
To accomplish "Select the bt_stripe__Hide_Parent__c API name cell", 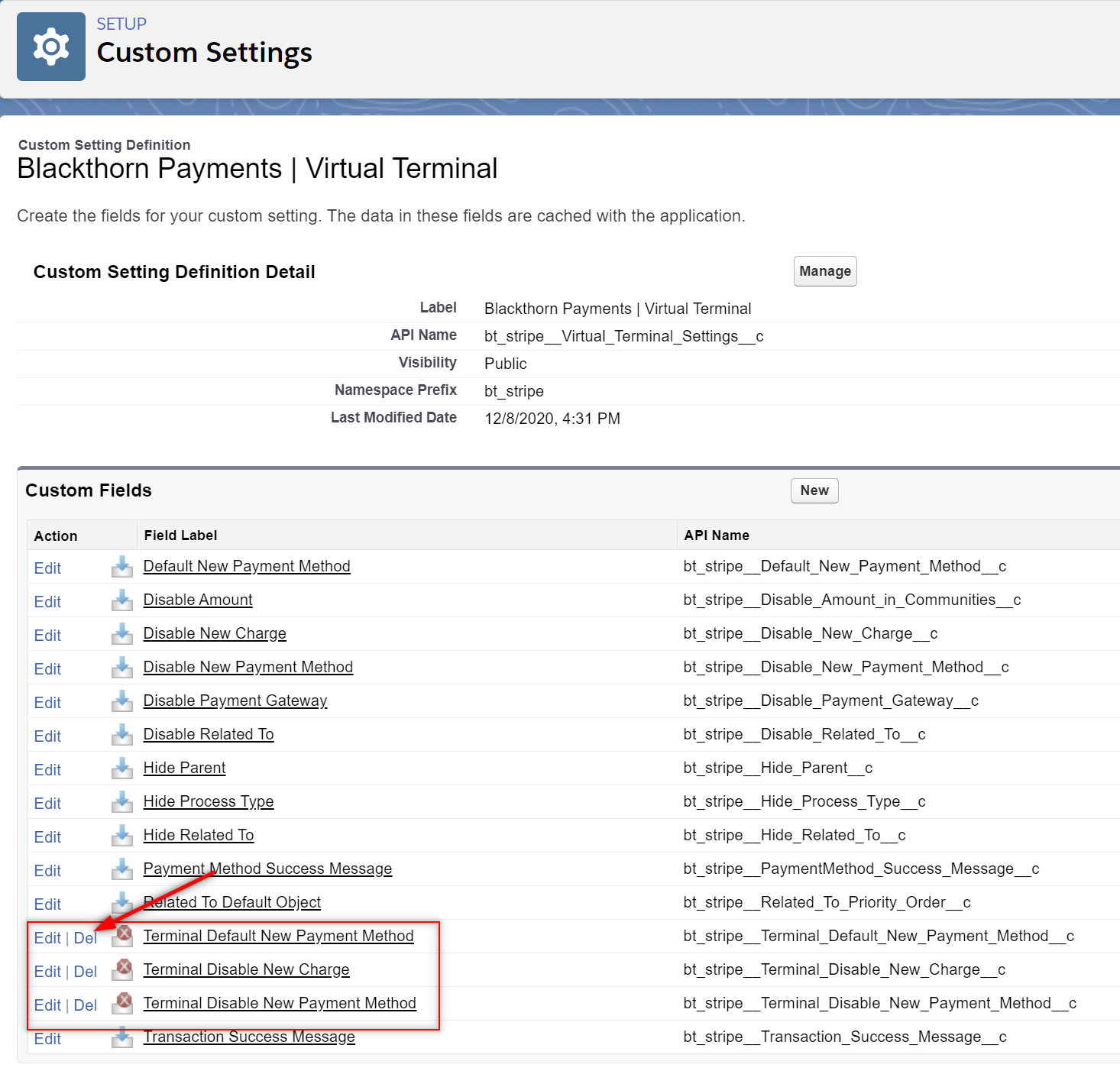I will coord(778,768).
